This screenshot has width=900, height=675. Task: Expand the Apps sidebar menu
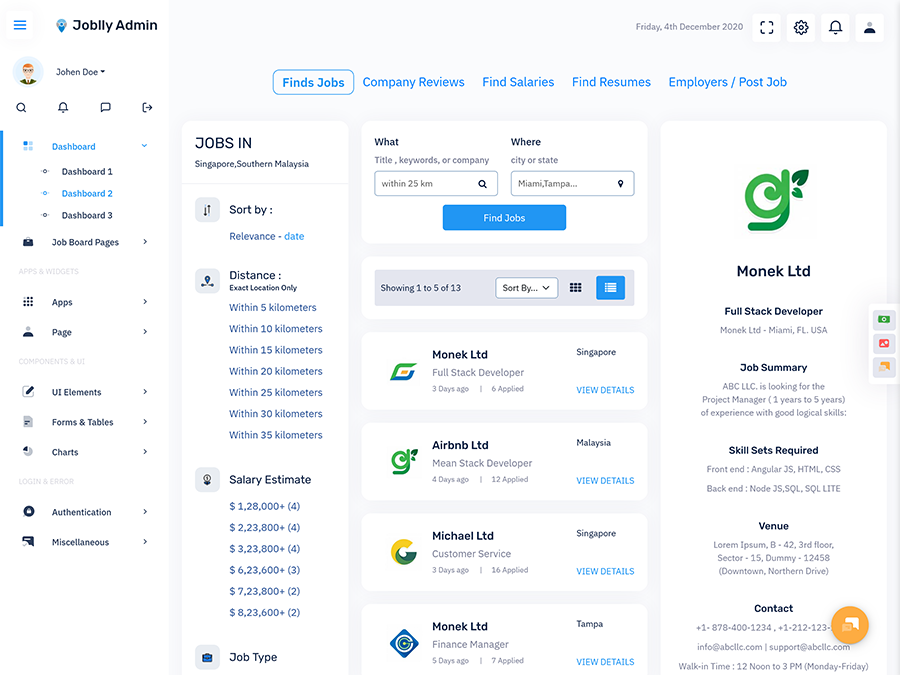click(85, 302)
